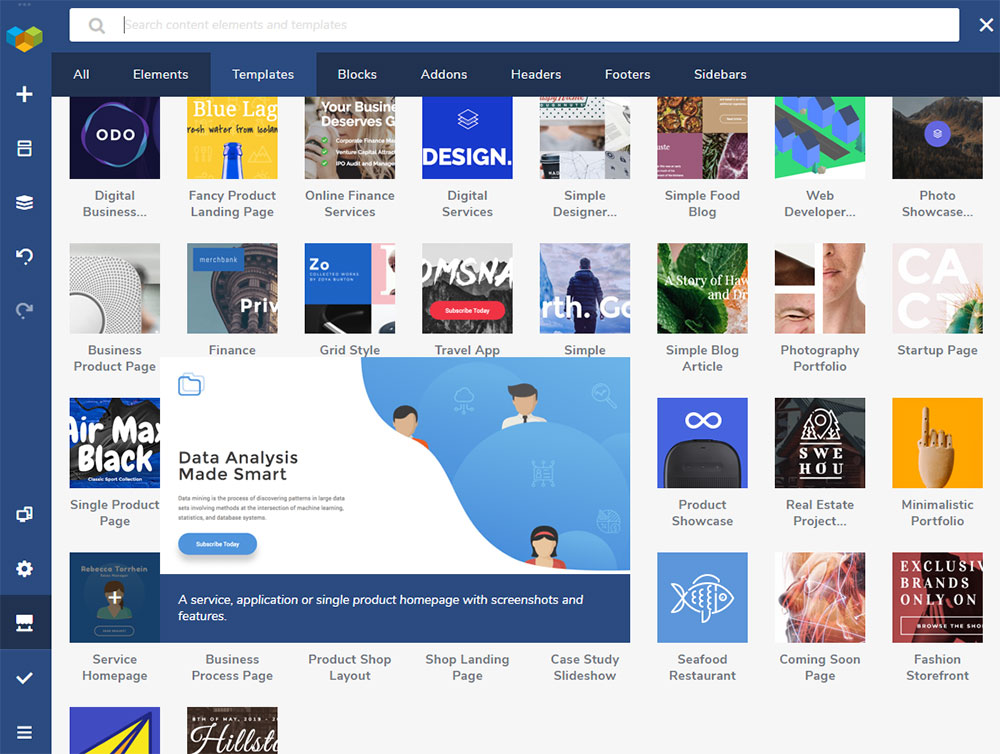
Task: Open the Responsive View devices icon
Action: point(24,514)
